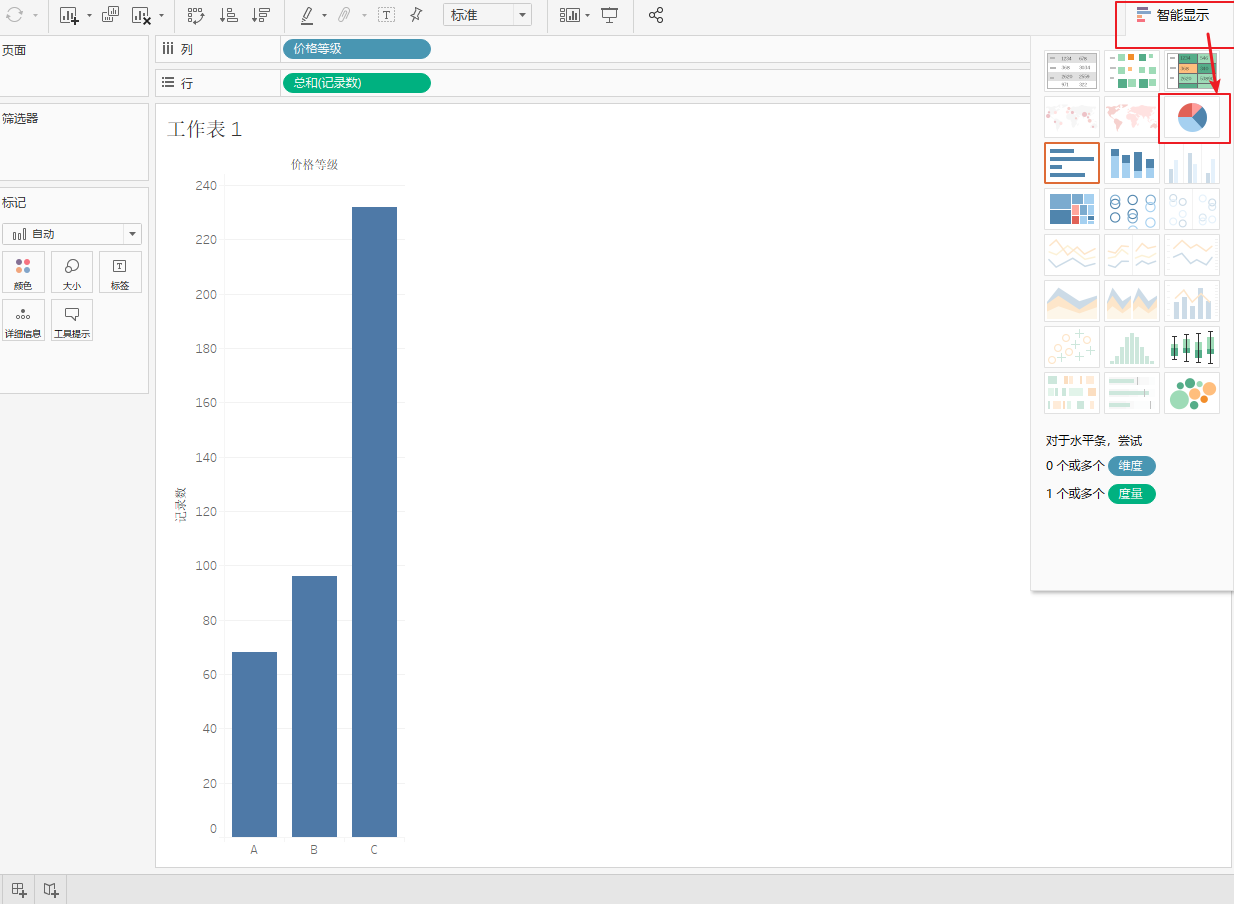1234x904 pixels.
Task: Open the Show/Hide Cards dropdown arrow
Action: [x=587, y=16]
